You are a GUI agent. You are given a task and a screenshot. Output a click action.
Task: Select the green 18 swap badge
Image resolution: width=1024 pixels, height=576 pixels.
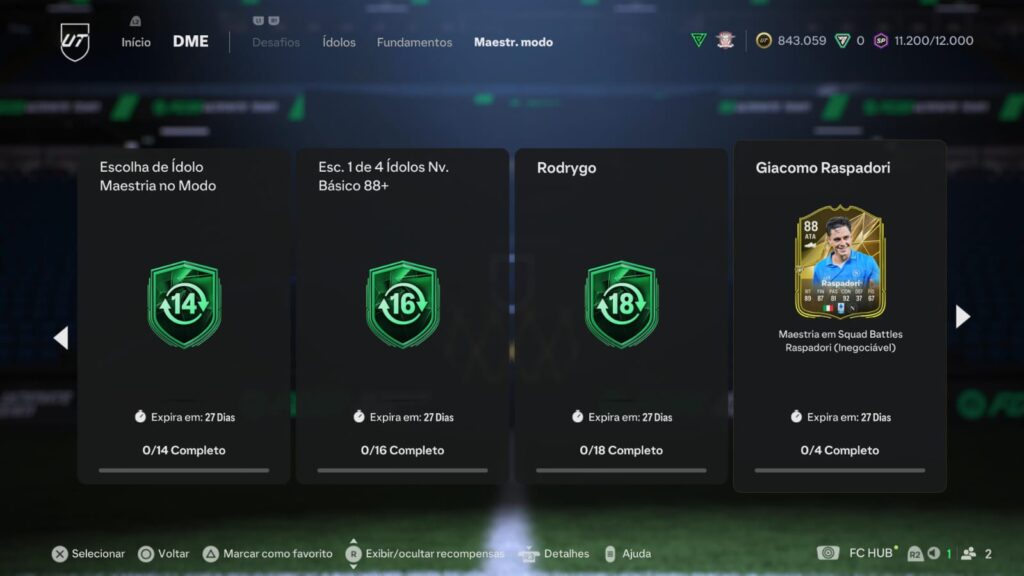point(621,304)
